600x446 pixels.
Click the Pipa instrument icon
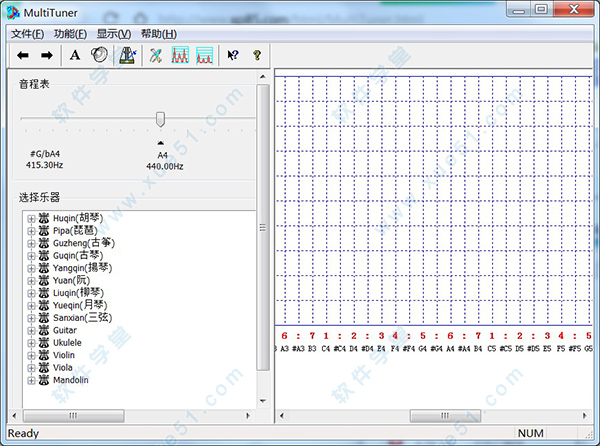pyautogui.click(x=44, y=231)
